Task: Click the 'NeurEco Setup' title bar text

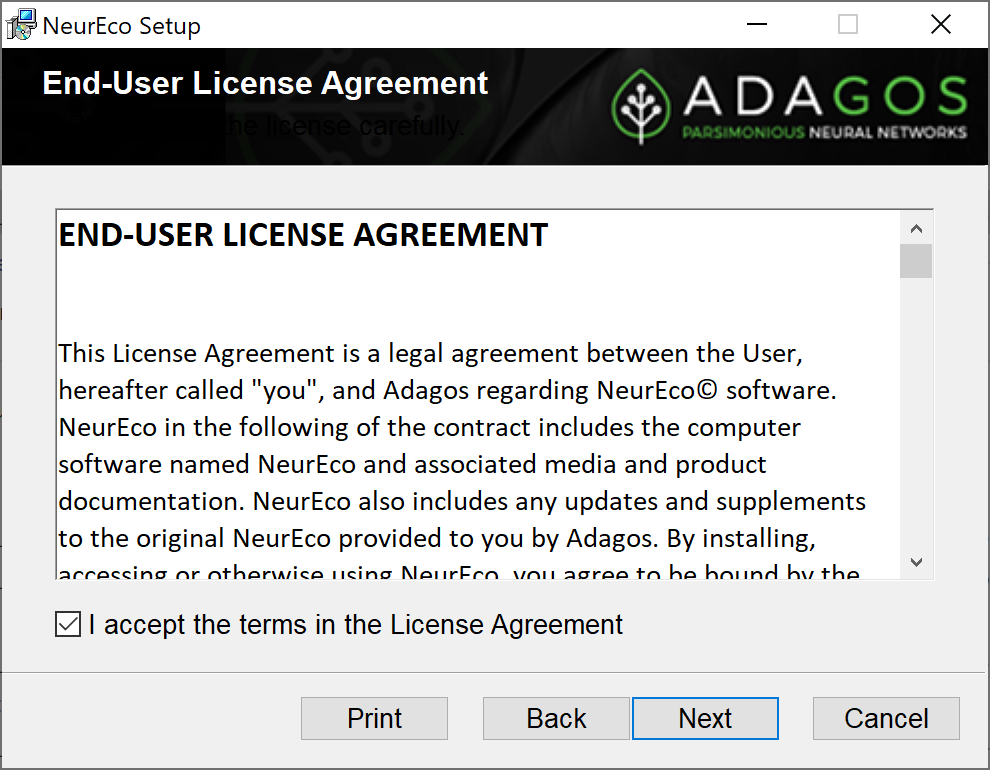Action: click(122, 26)
